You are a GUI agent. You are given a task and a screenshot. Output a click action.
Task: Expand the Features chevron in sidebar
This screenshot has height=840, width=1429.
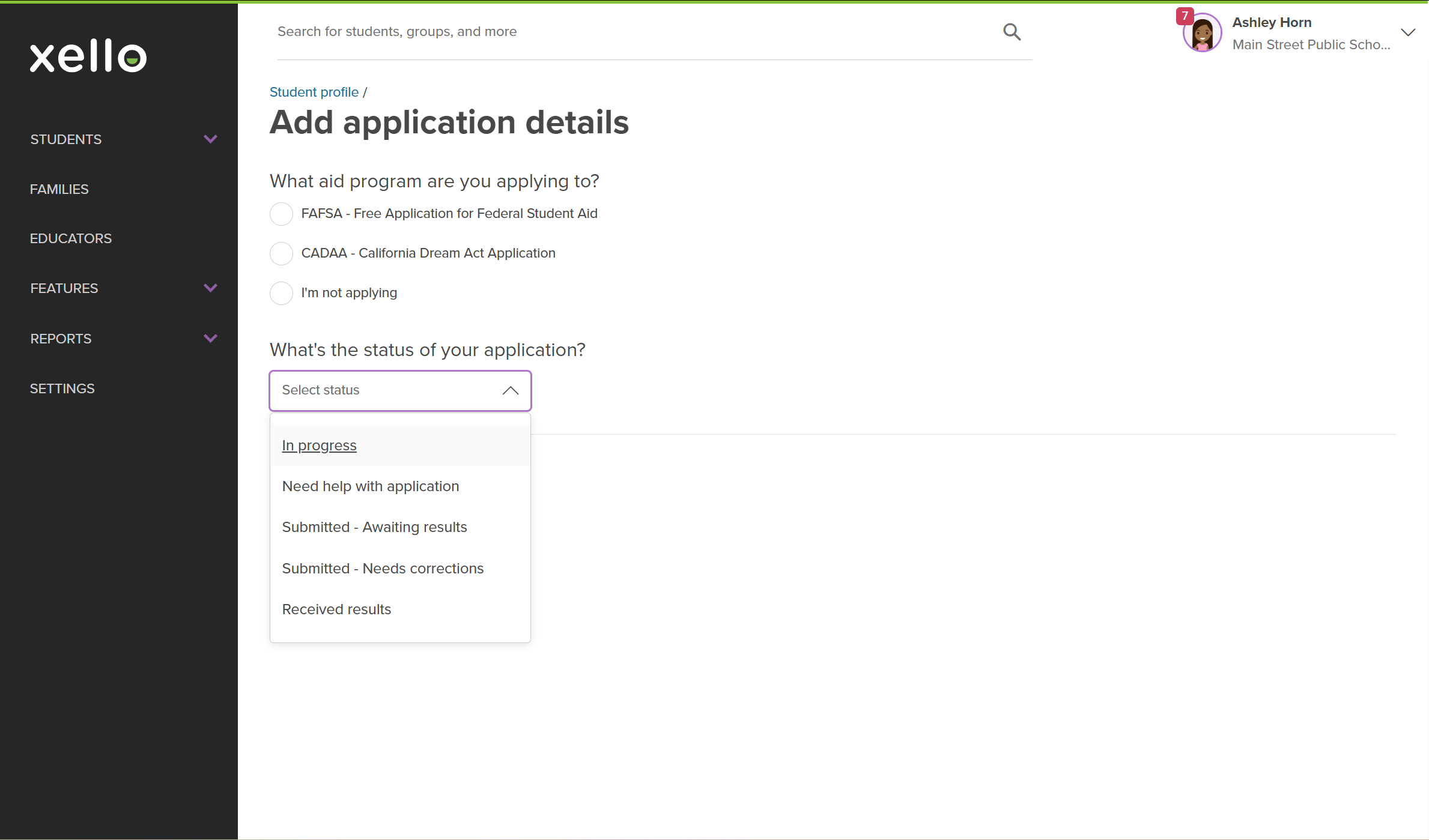[210, 288]
